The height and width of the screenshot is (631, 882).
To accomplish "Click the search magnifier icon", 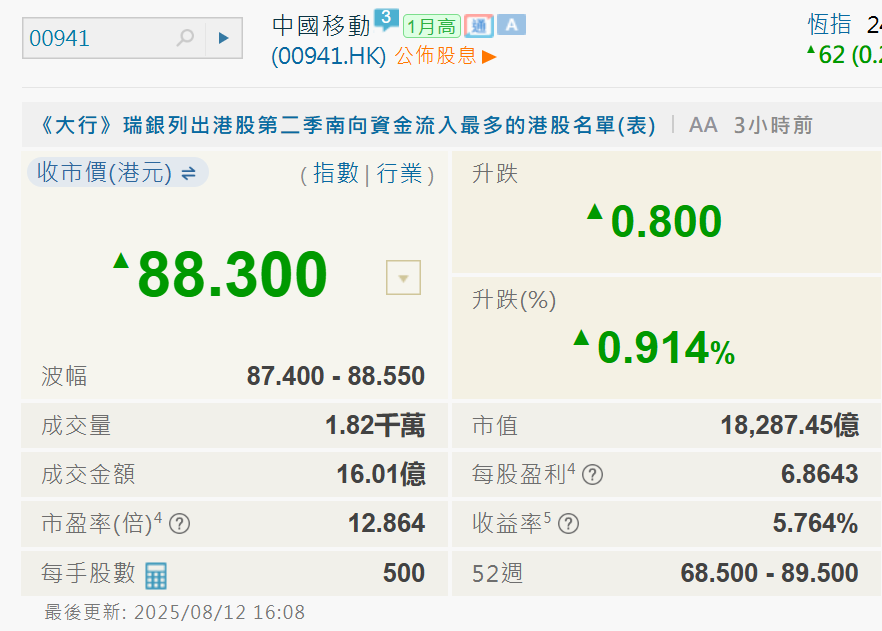I will 185,38.
